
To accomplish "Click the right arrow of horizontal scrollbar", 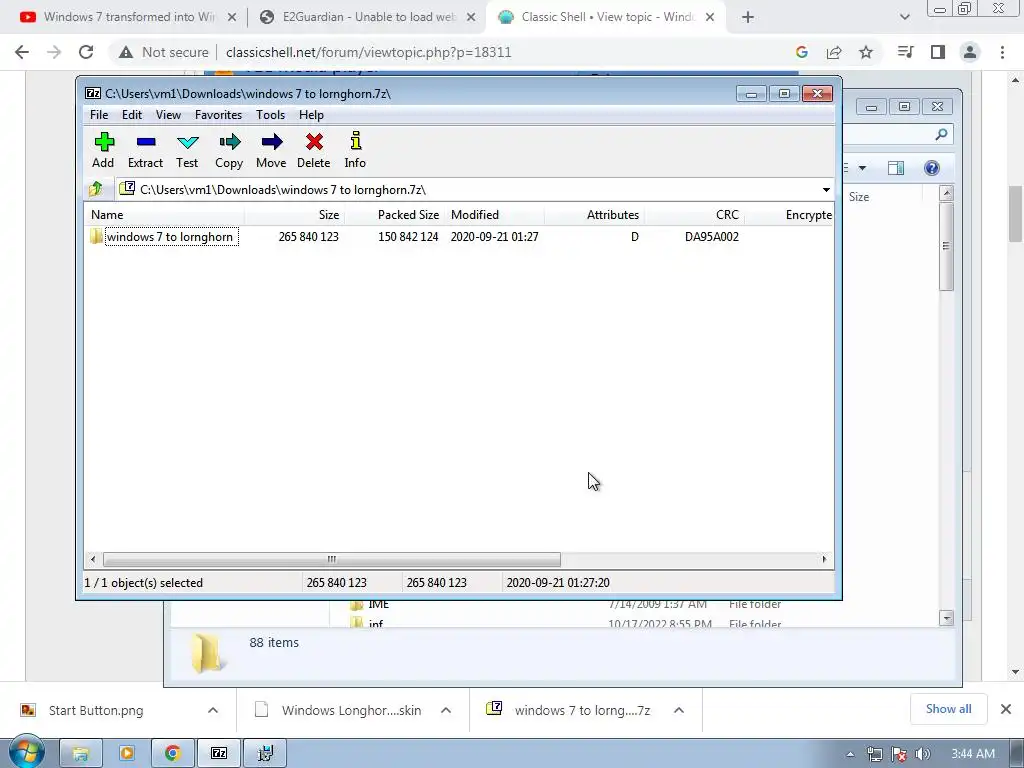I will pos(824,560).
